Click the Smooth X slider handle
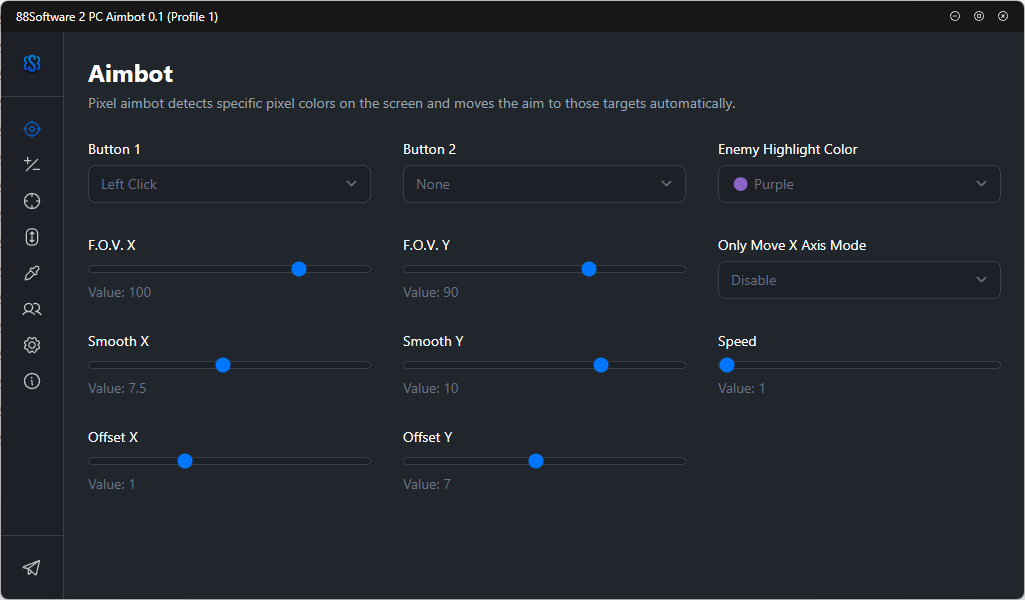1025x600 pixels. tap(223, 365)
